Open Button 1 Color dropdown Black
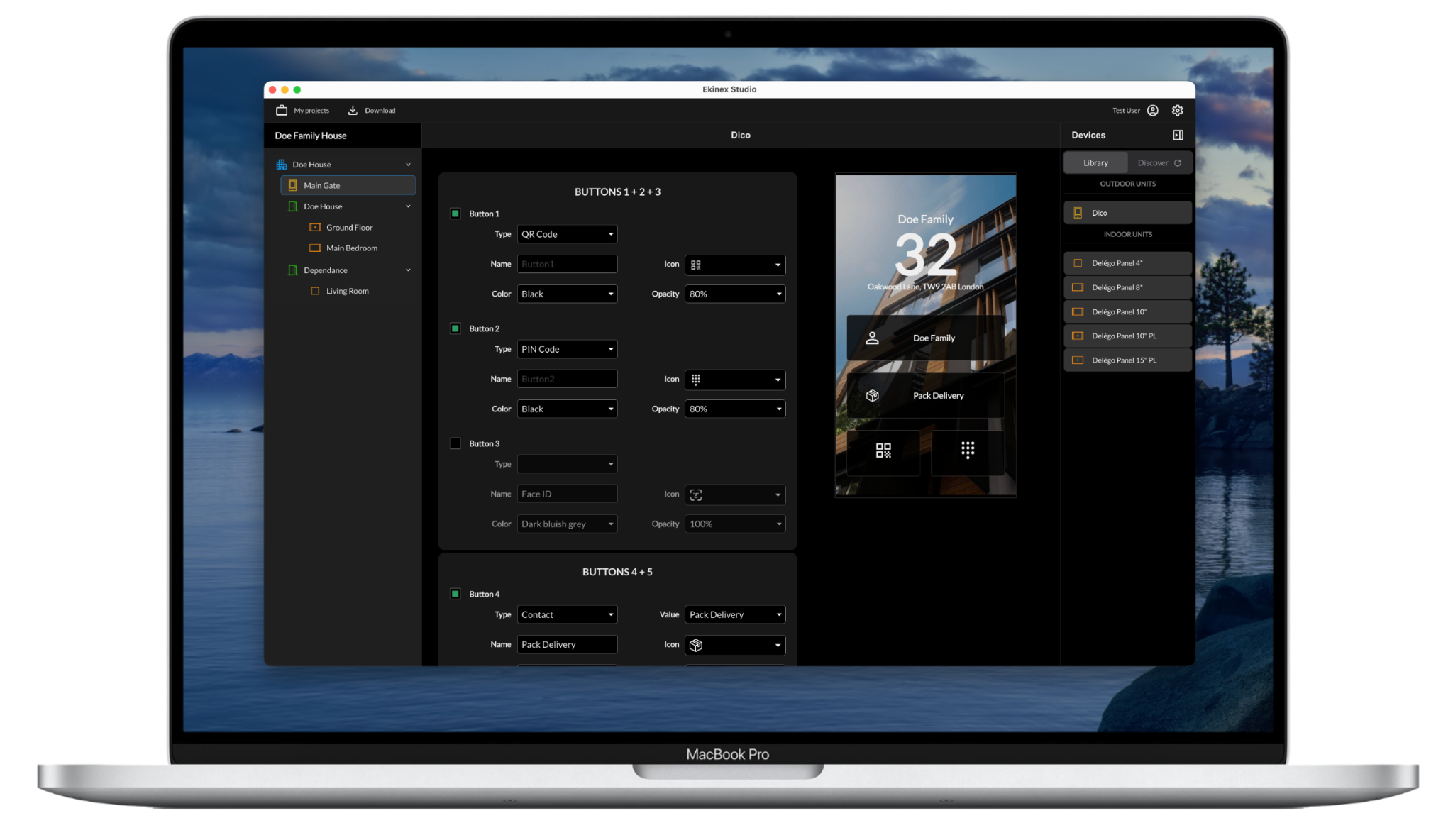This screenshot has height=840, width=1453. coord(567,294)
